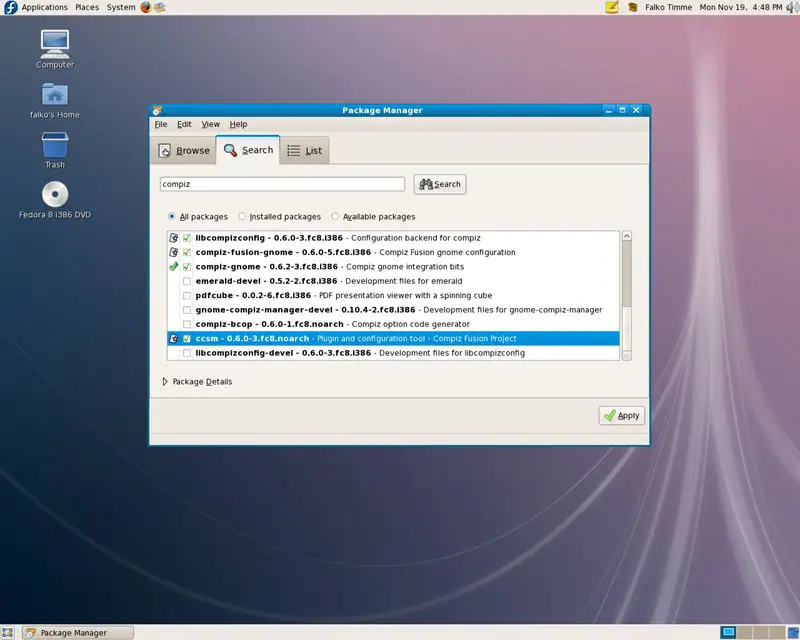Select the Installed packages radio button
This screenshot has height=640, width=800.
pos(242,216)
